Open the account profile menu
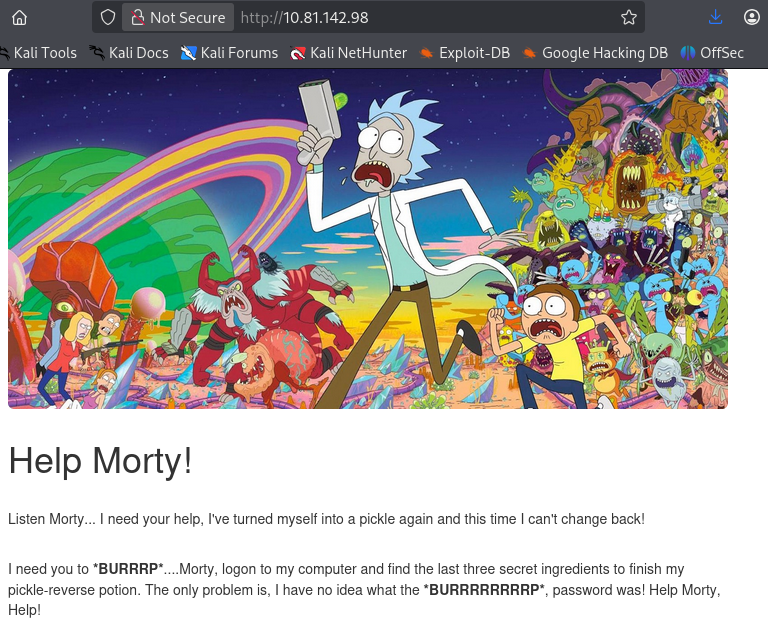This screenshot has width=768, height=627. (751, 18)
